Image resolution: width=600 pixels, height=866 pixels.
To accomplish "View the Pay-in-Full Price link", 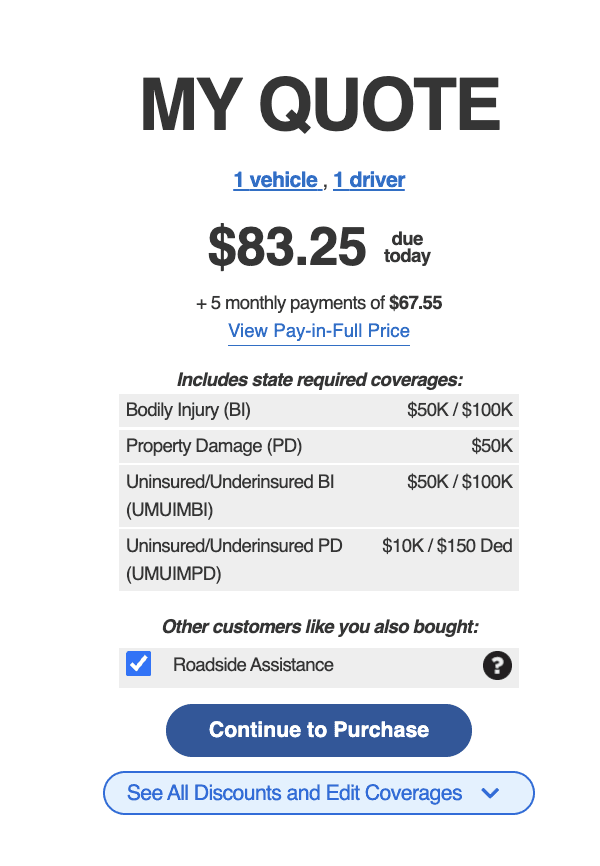I will [x=319, y=331].
